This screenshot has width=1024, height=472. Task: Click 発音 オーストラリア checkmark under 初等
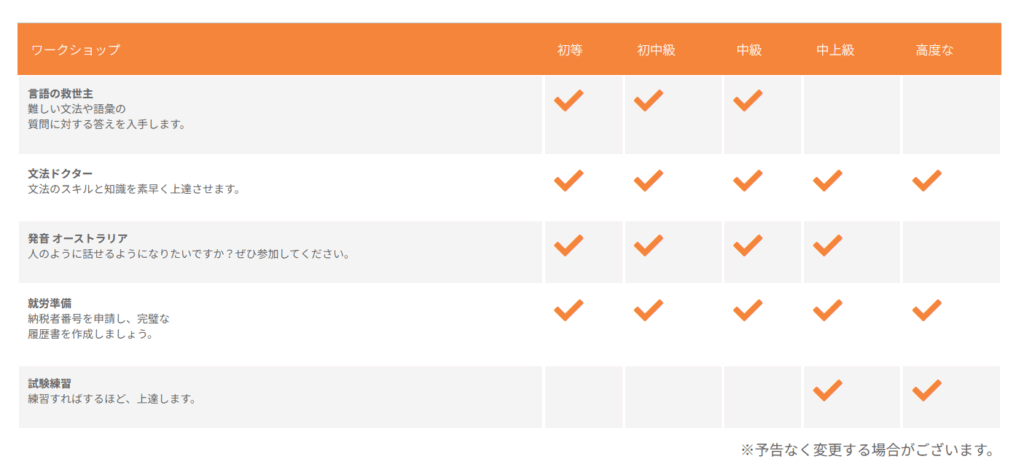(568, 245)
